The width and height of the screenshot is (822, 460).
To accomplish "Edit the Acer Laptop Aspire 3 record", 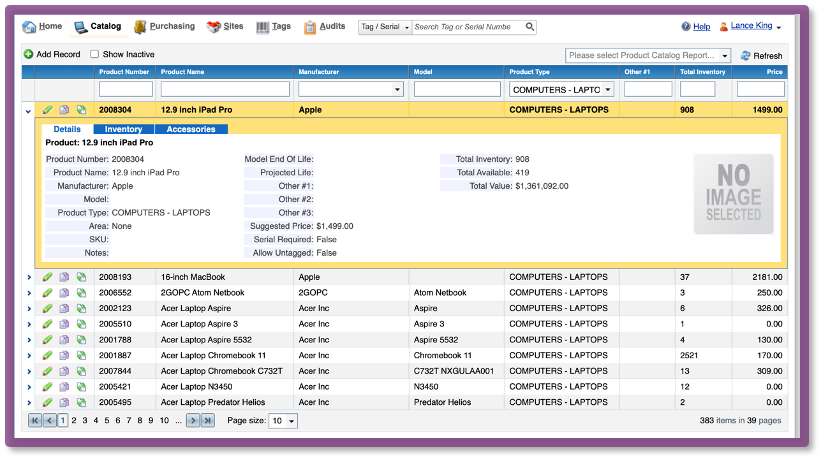I will coord(47,324).
